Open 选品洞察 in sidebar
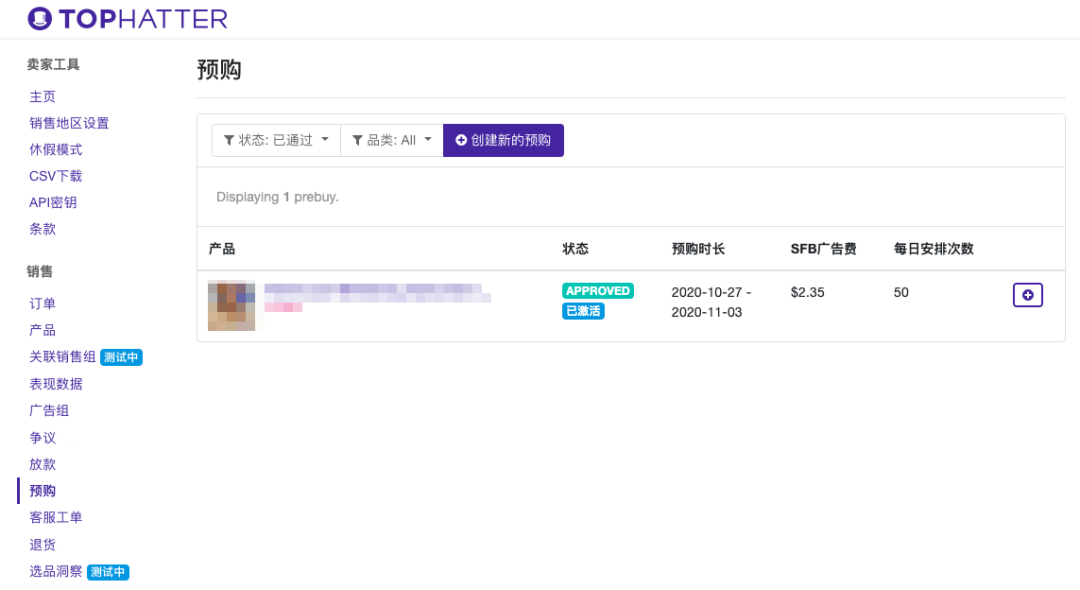Image resolution: width=1080 pixels, height=590 pixels. 55,571
